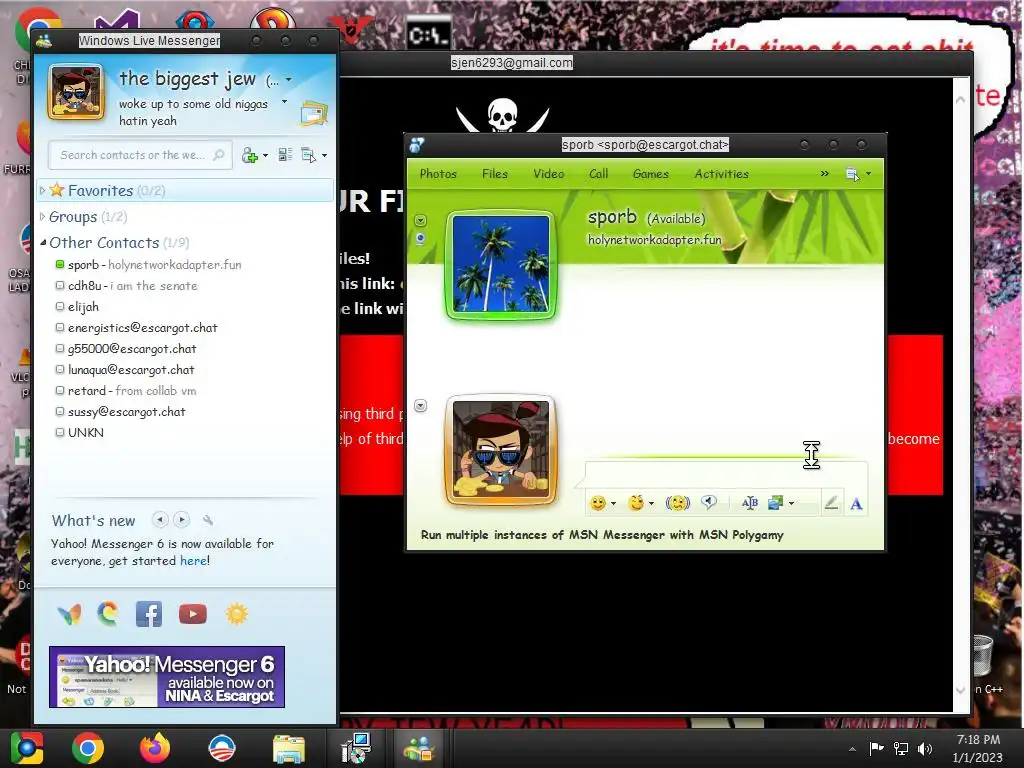Open your own display picture options arrow
1024x768 pixels.
[421, 406]
